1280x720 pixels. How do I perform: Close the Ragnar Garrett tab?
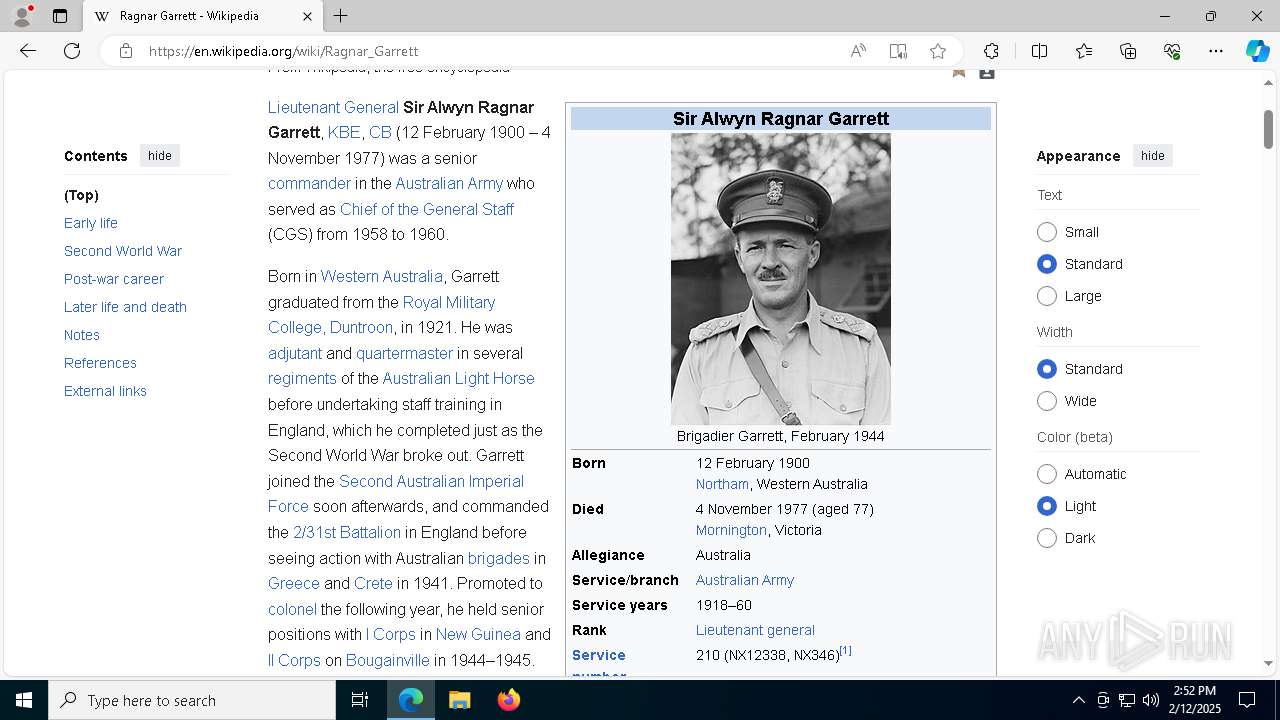click(x=307, y=16)
